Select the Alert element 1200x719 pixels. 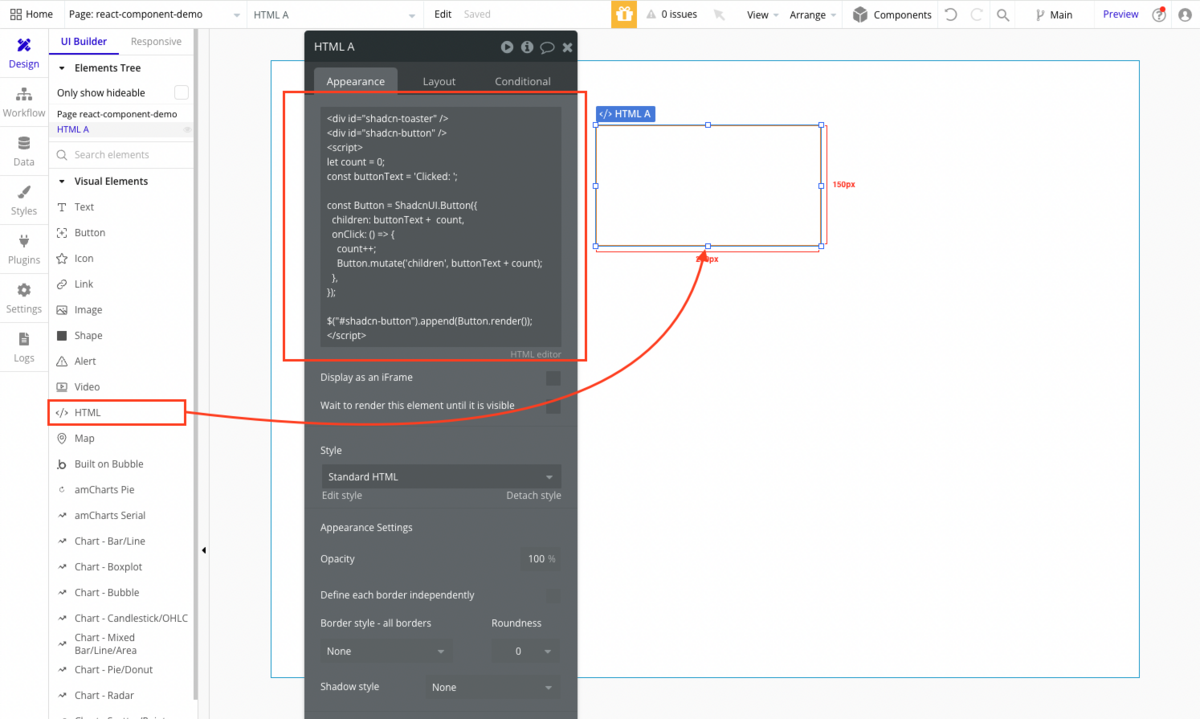[x=85, y=361]
